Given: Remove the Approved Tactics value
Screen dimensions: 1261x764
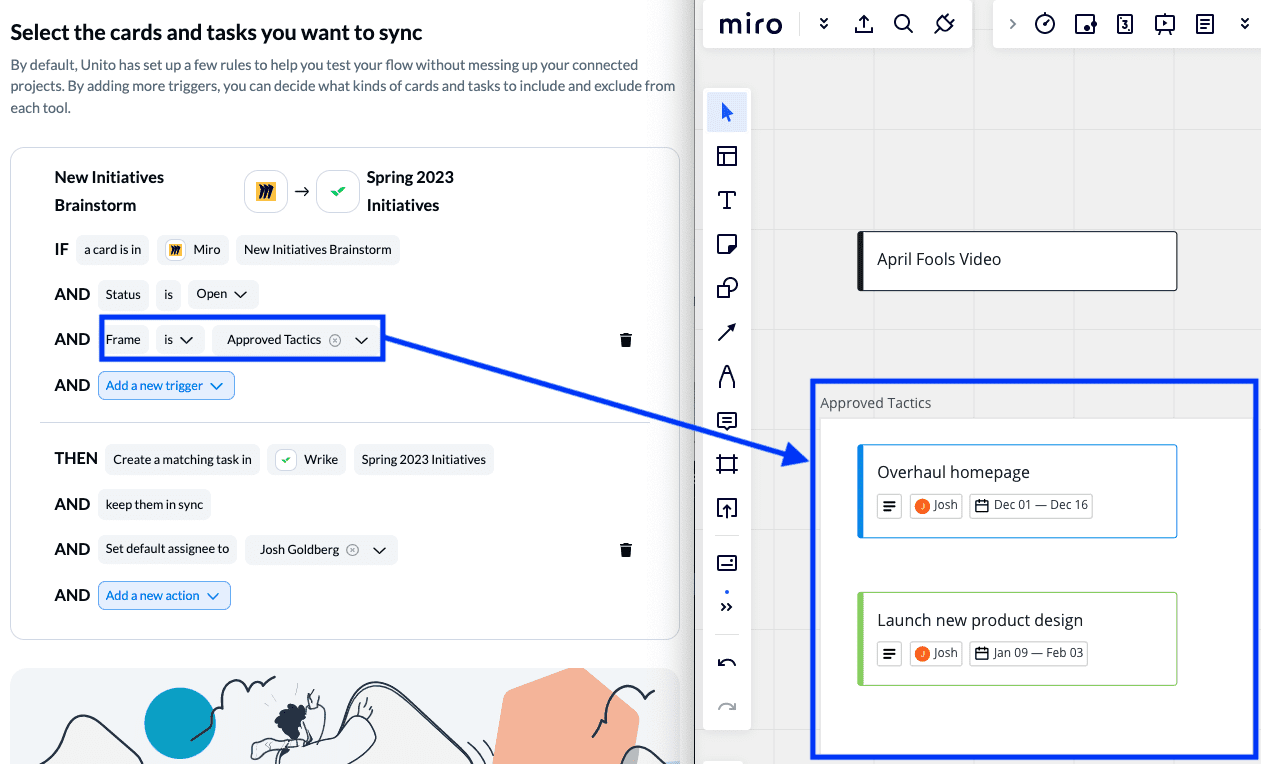Looking at the screenshot, I should click(335, 340).
